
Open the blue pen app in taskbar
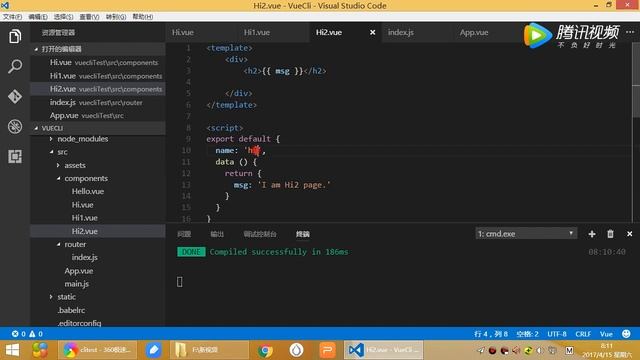coord(153,350)
